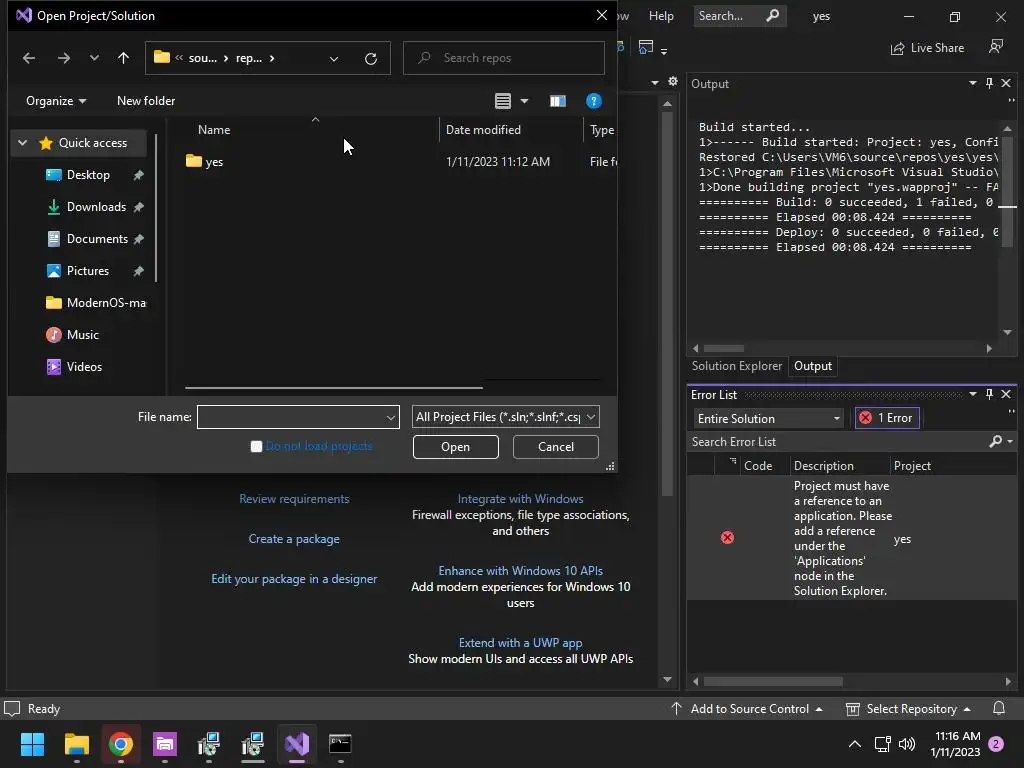Open the Extend with a UWP app link

point(520,643)
